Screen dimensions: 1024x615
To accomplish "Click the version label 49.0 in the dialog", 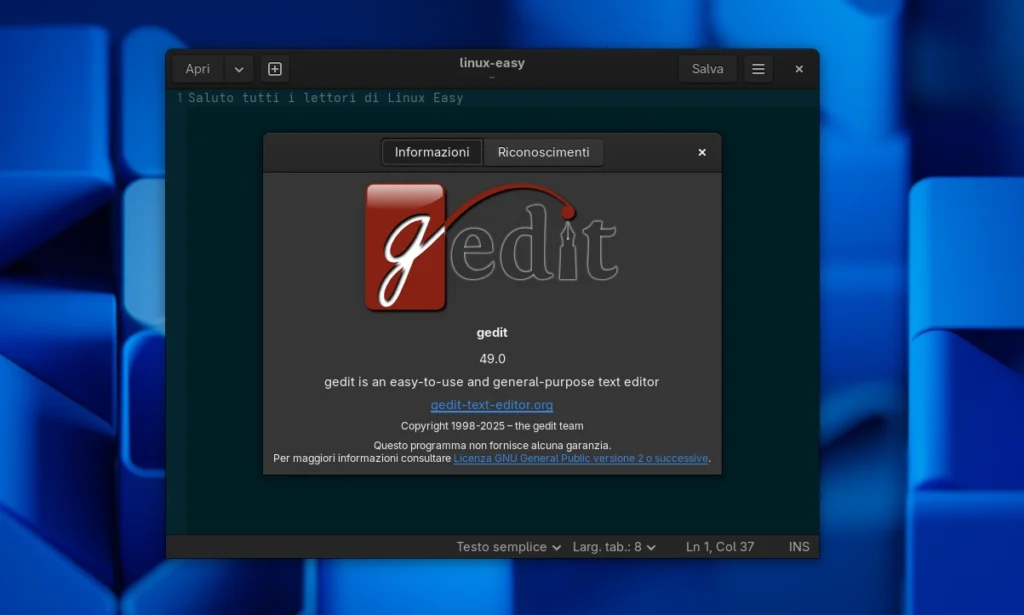I will tap(491, 358).
